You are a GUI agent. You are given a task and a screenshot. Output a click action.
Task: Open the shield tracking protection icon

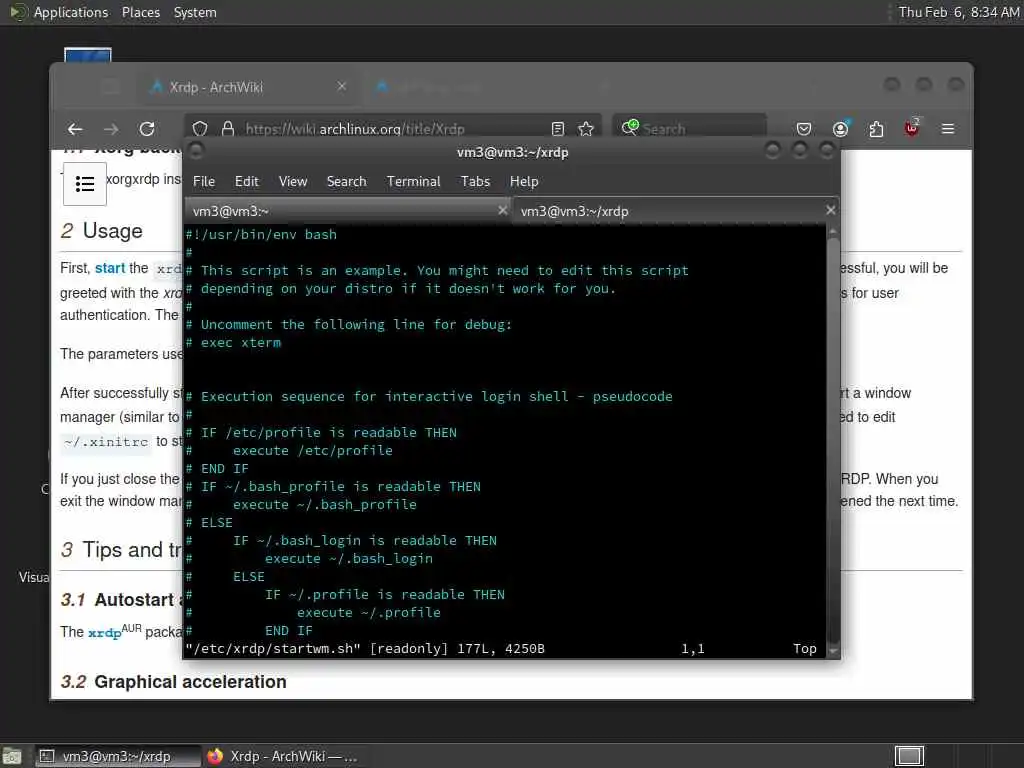coord(200,129)
